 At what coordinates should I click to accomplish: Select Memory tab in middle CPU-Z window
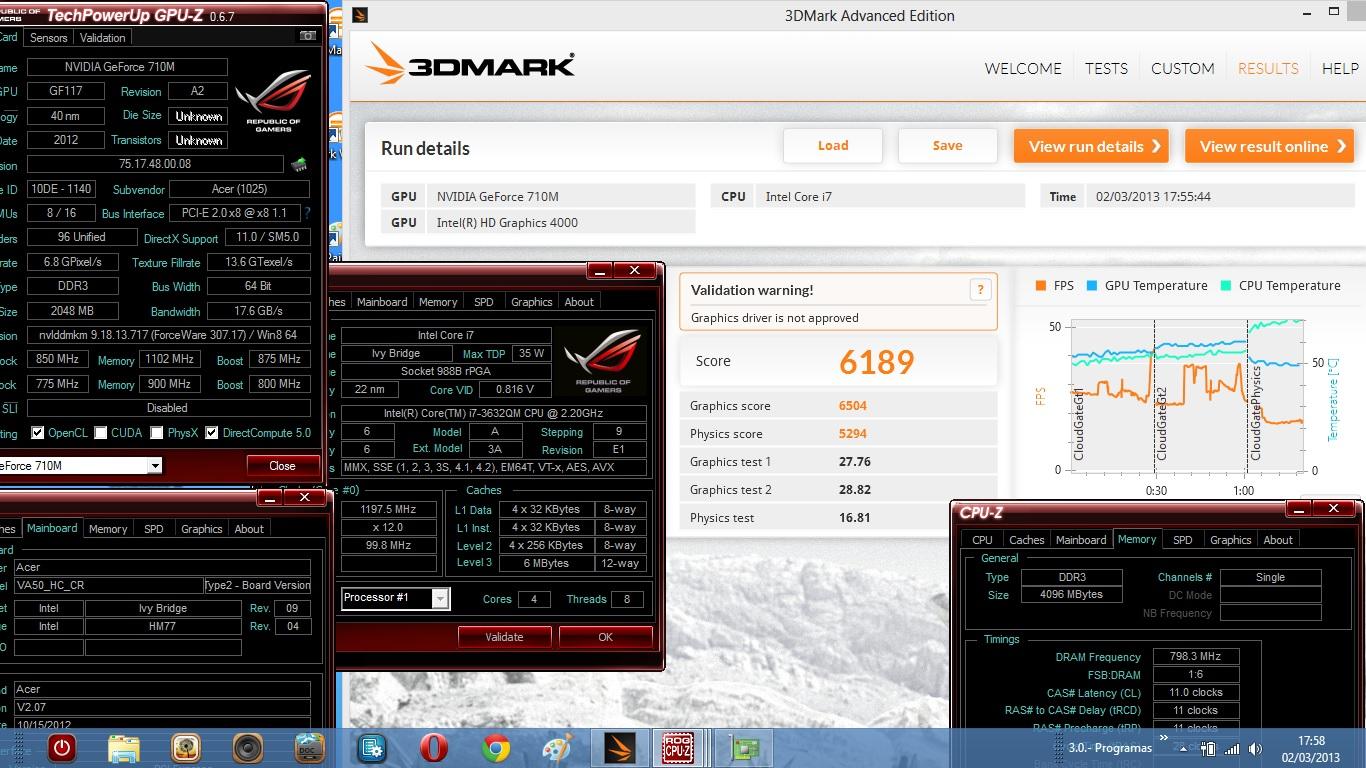438,302
